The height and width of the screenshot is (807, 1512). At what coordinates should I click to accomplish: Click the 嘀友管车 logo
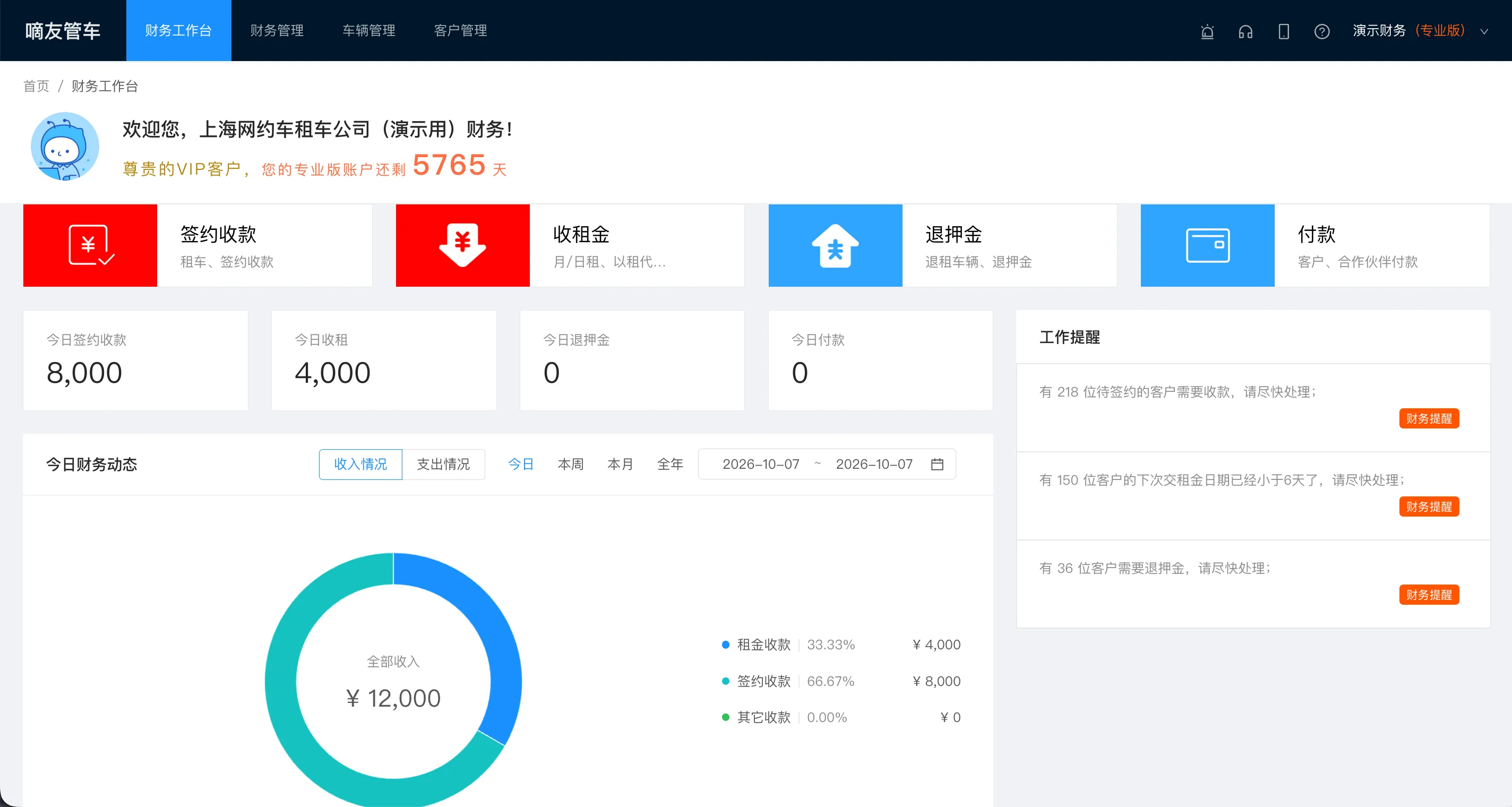[x=63, y=31]
